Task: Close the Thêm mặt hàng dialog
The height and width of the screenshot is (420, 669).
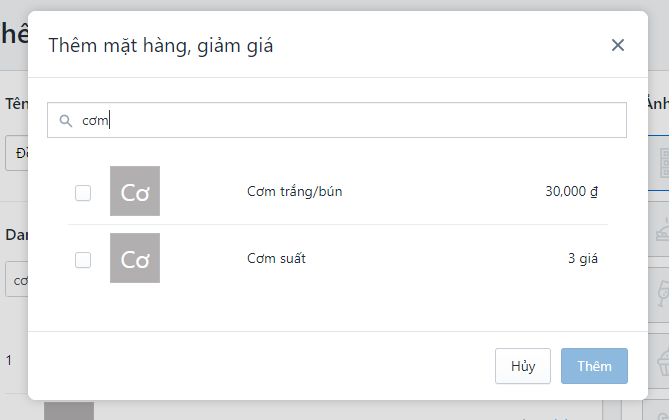Action: 617,45
